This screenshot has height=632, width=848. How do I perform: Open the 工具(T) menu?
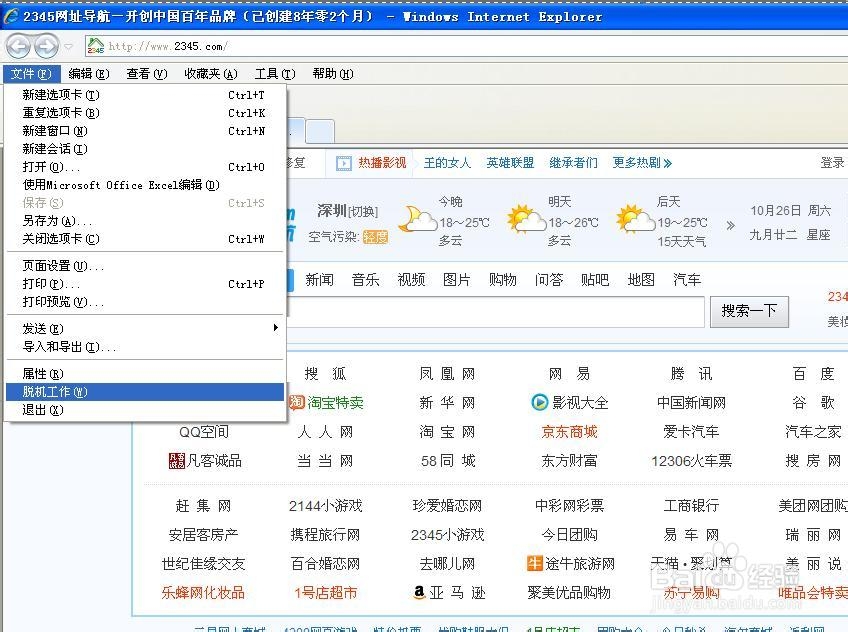click(275, 74)
